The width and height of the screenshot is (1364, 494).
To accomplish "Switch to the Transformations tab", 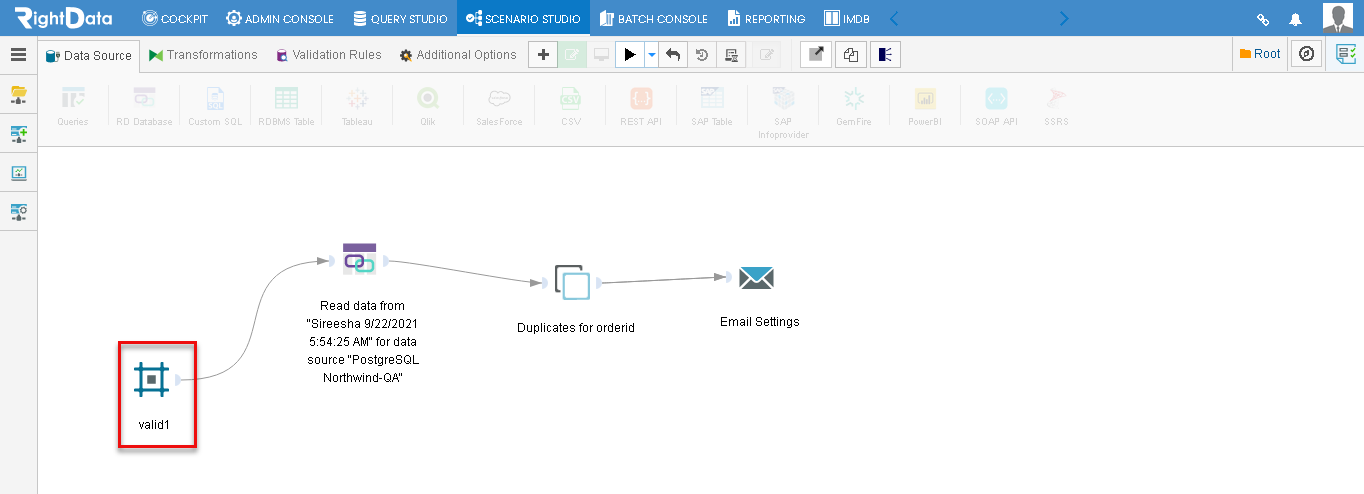I will (x=203, y=55).
